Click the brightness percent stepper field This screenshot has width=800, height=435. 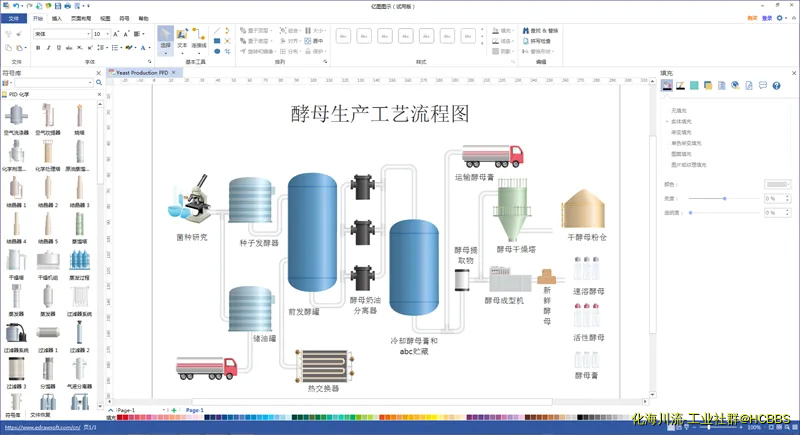tap(777, 198)
